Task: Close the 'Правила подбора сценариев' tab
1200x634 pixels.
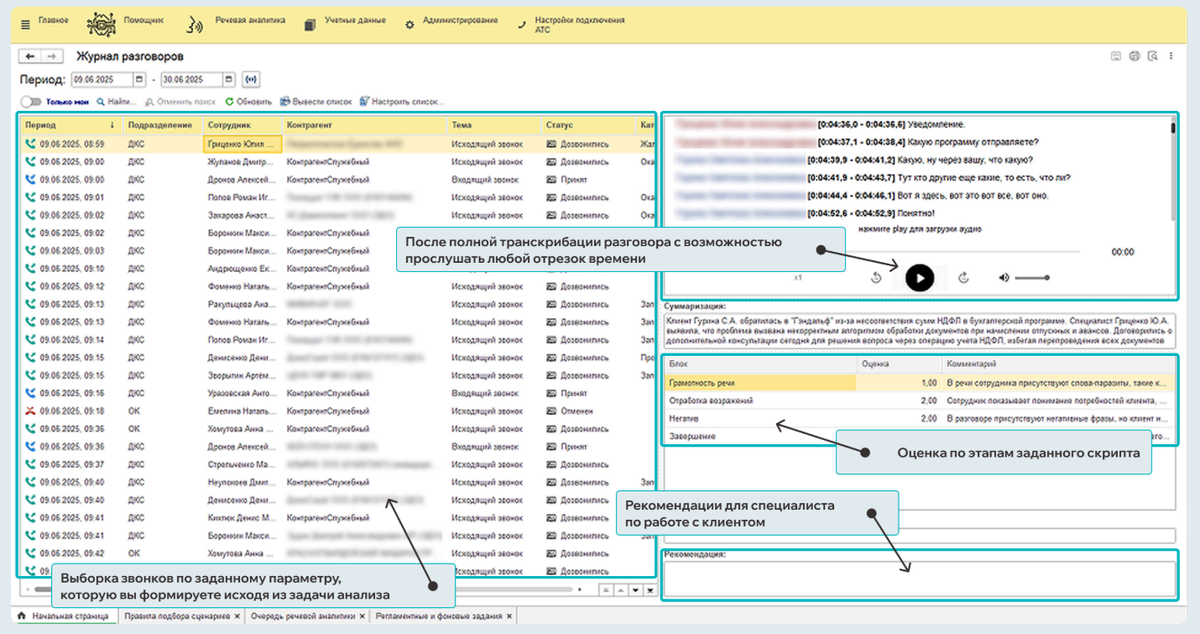Action: click(x=237, y=616)
